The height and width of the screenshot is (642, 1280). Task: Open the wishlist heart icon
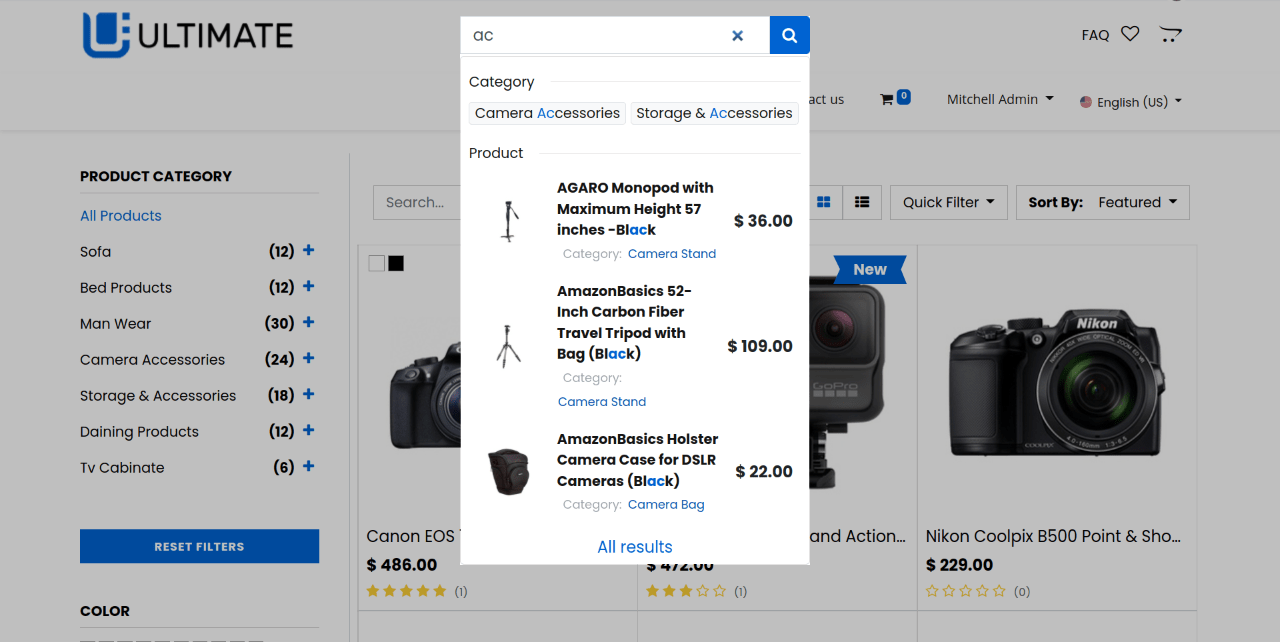(1130, 34)
